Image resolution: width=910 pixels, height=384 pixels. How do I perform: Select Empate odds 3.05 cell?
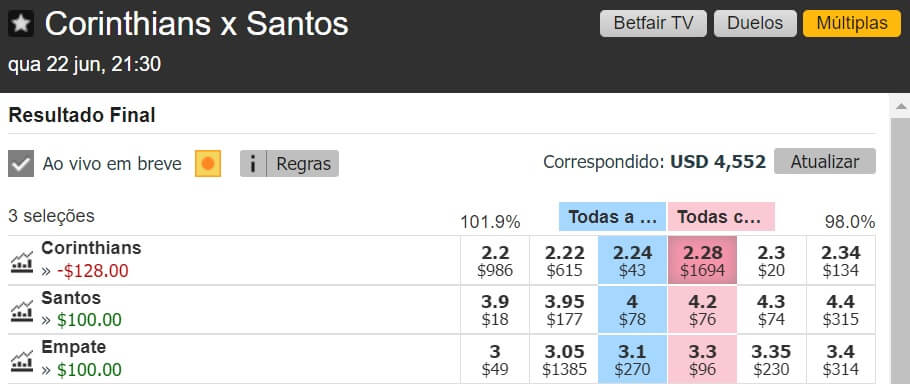[564, 359]
